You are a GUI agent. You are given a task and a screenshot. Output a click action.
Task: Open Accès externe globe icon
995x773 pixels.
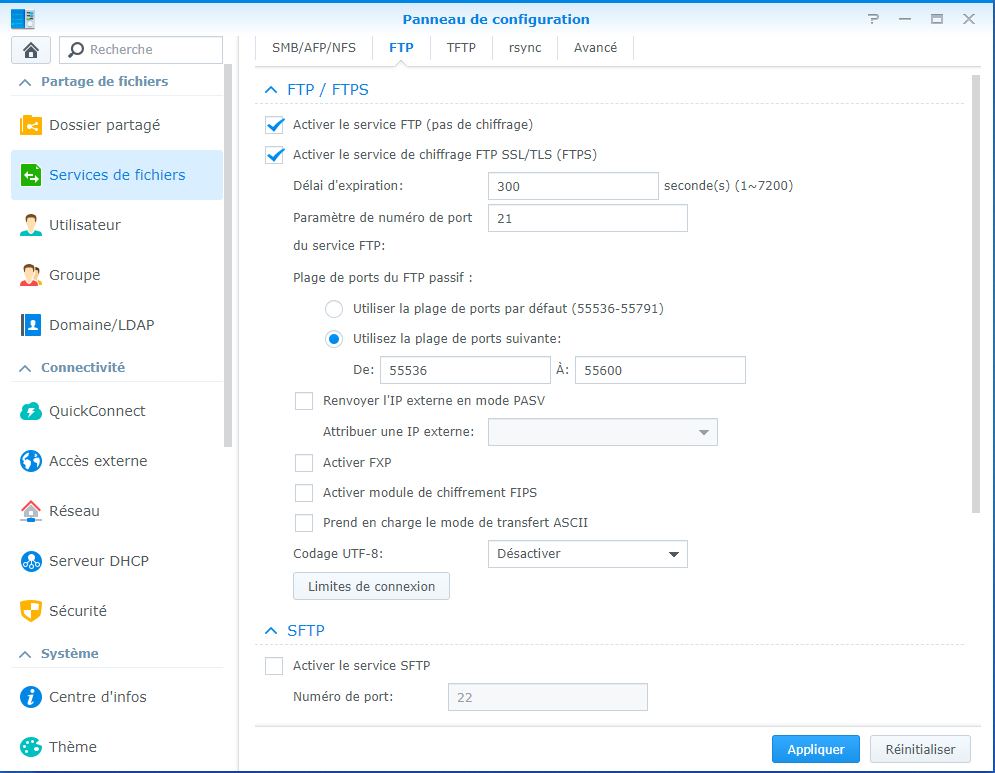(x=30, y=461)
